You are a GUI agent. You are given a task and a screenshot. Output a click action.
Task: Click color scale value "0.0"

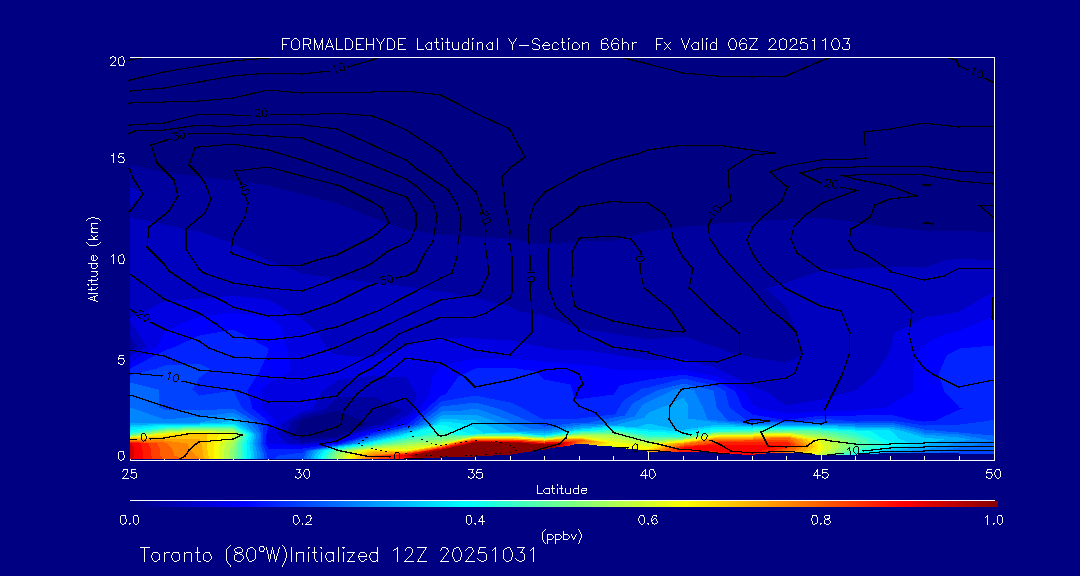(129, 520)
